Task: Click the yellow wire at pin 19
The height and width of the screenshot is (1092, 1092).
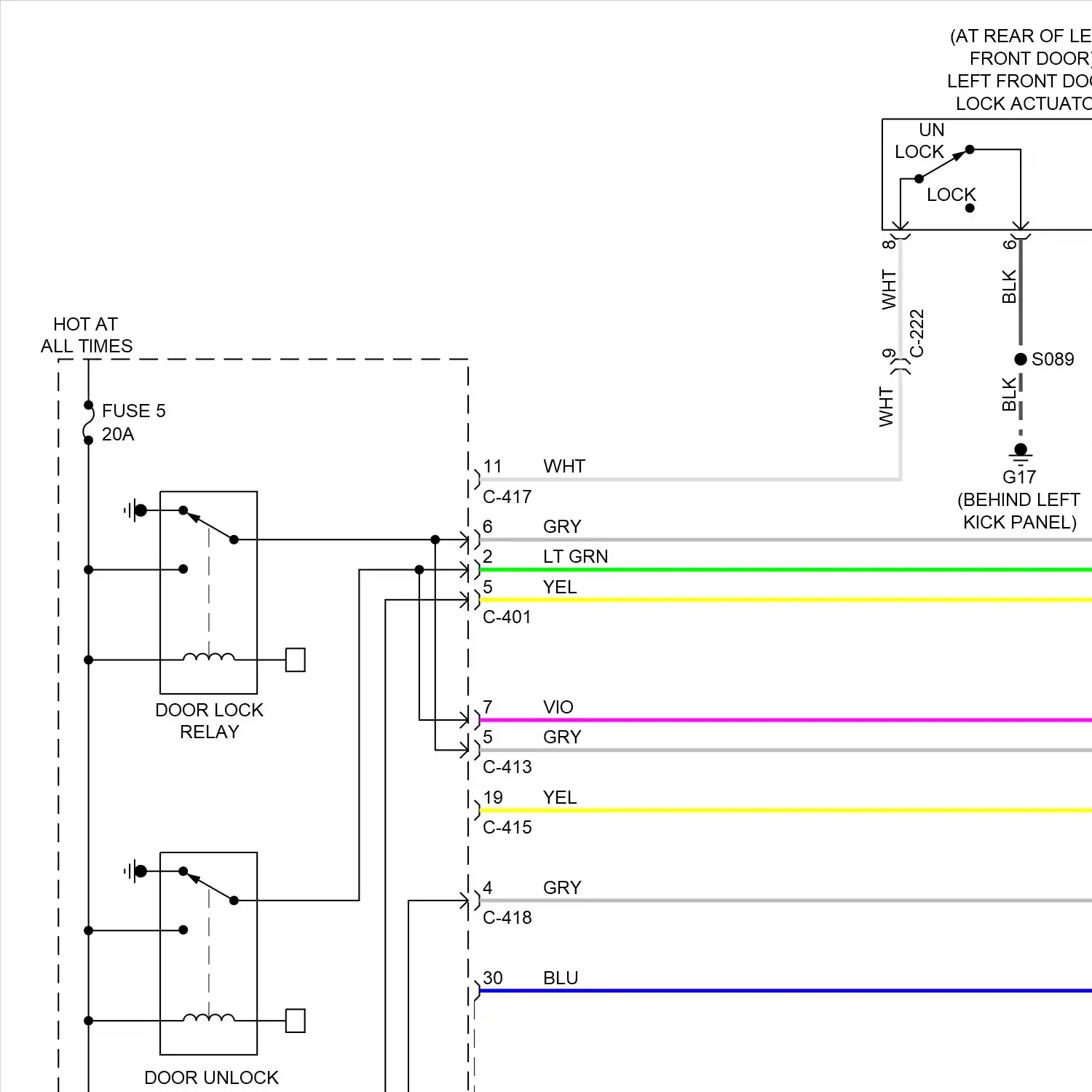Action: [786, 810]
